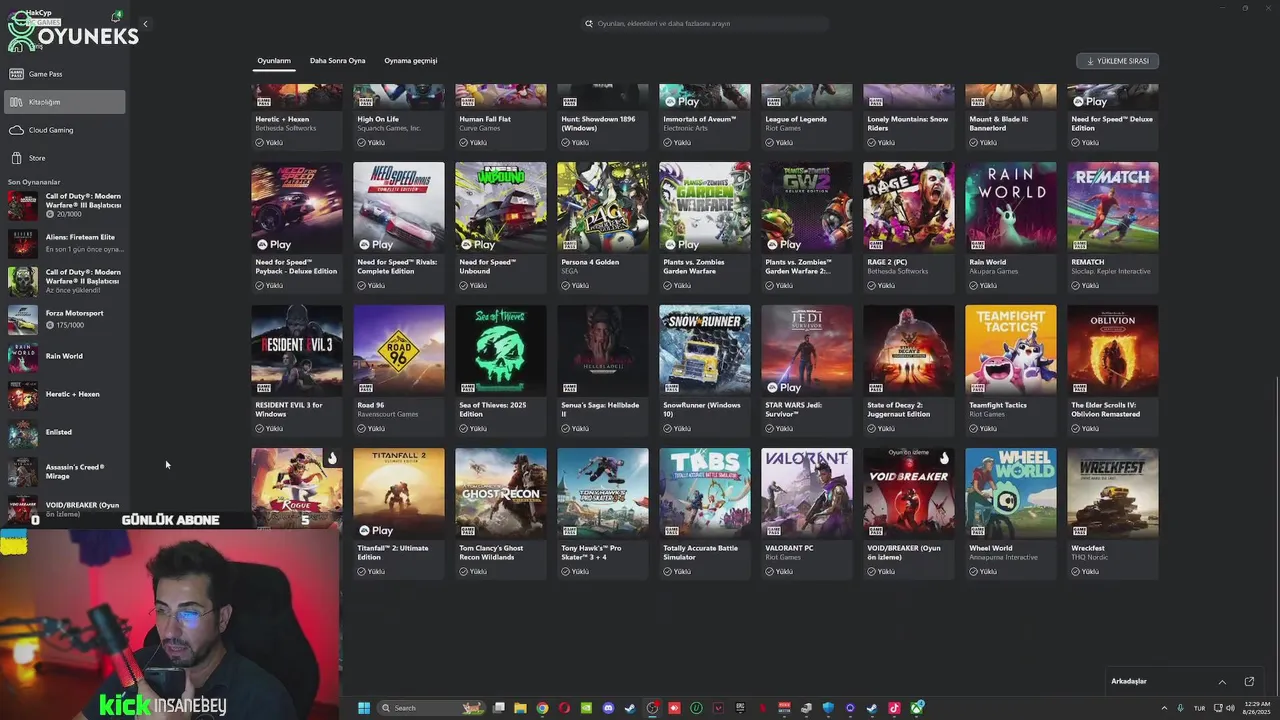This screenshot has height=720, width=1280.
Task: Click the 'Senua's Saga: Hellblade II' title
Action: coord(598,410)
